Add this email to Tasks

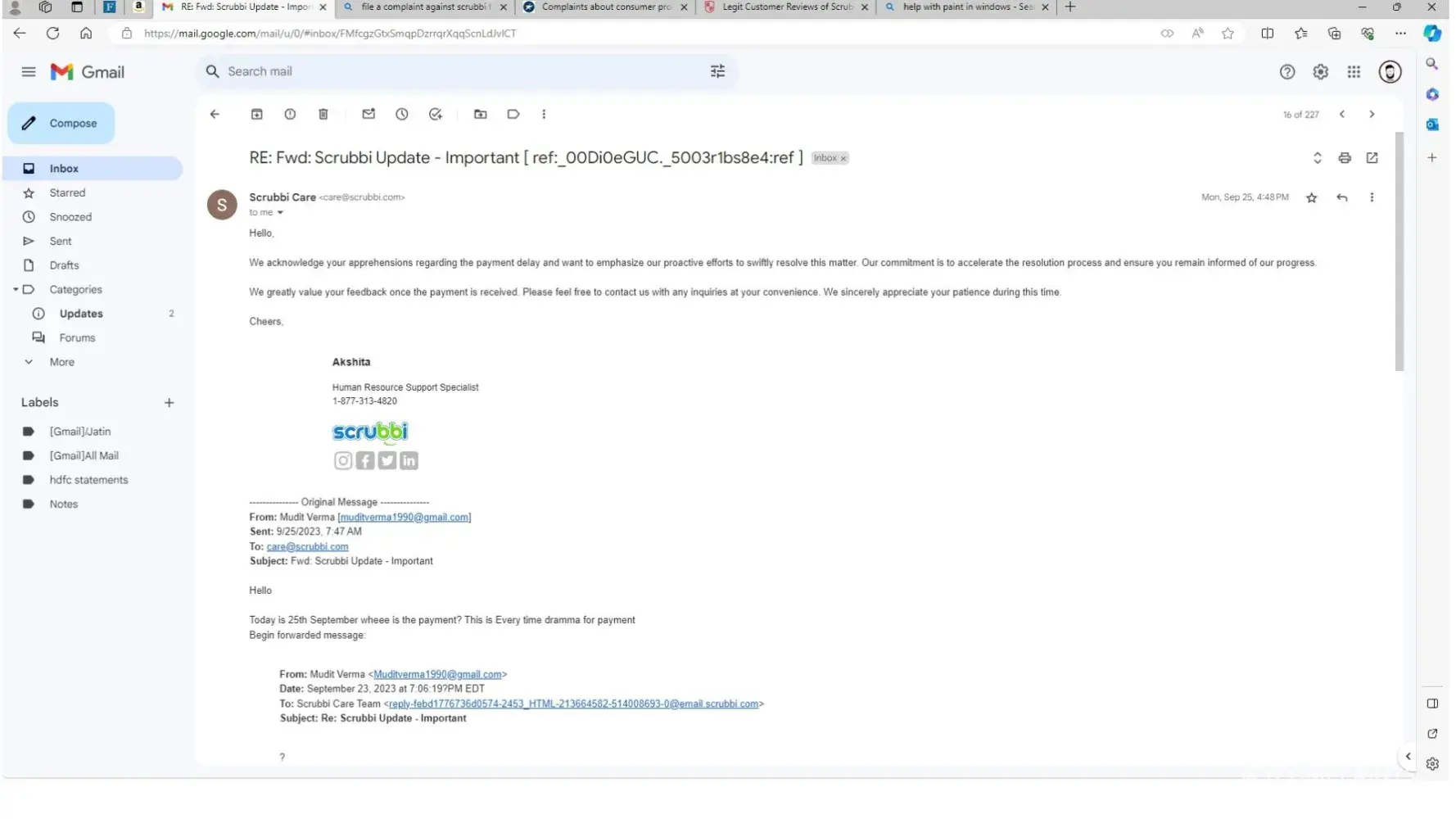436,115
